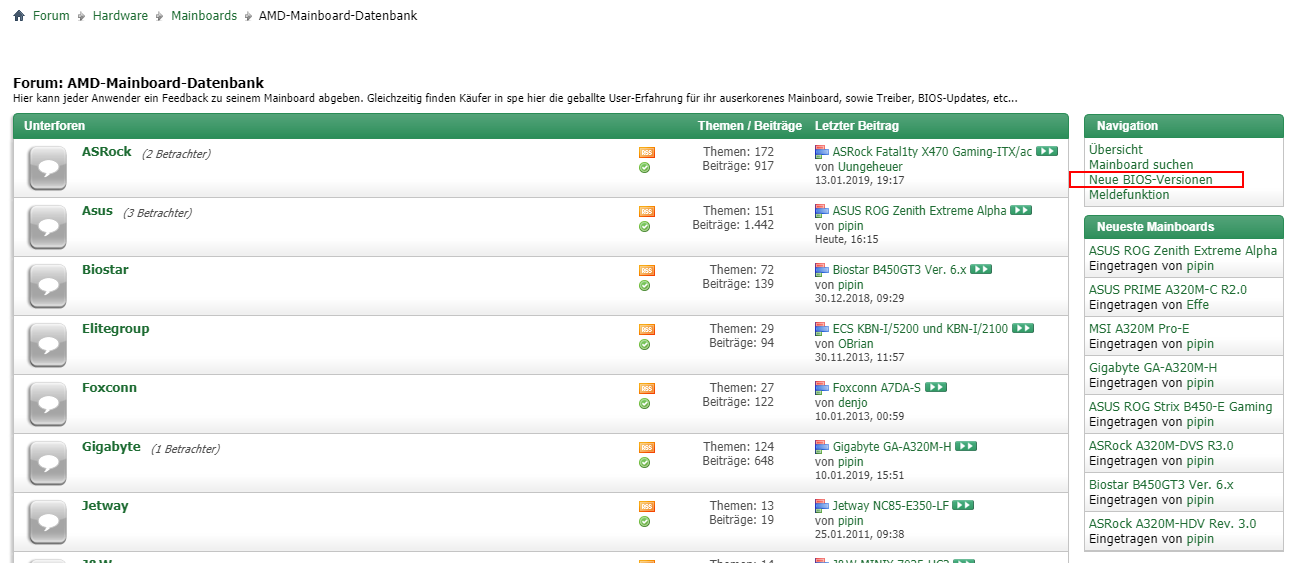Go to last post arrow for ASRock Fatal1ty X470
1293x563 pixels.
click(x=1047, y=152)
